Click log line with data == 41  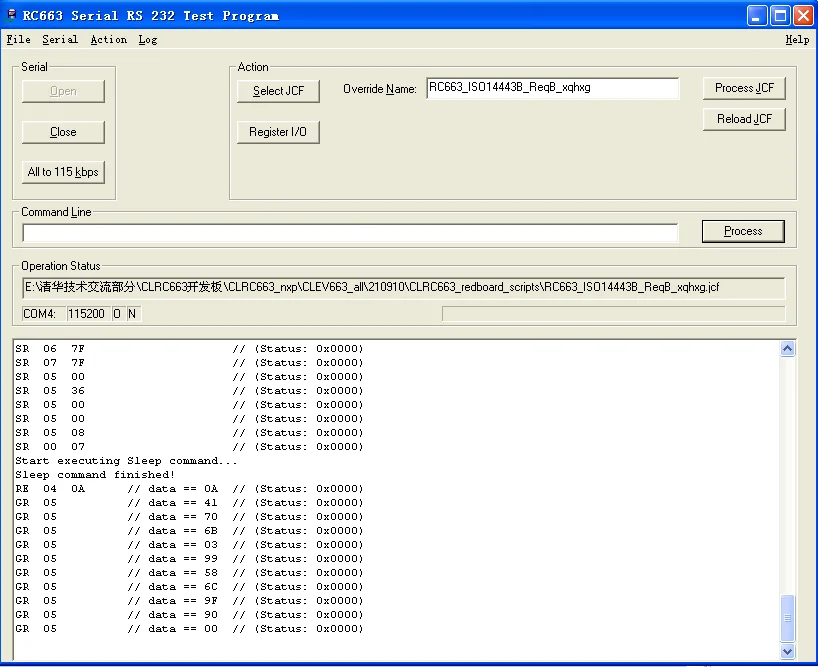(x=189, y=503)
